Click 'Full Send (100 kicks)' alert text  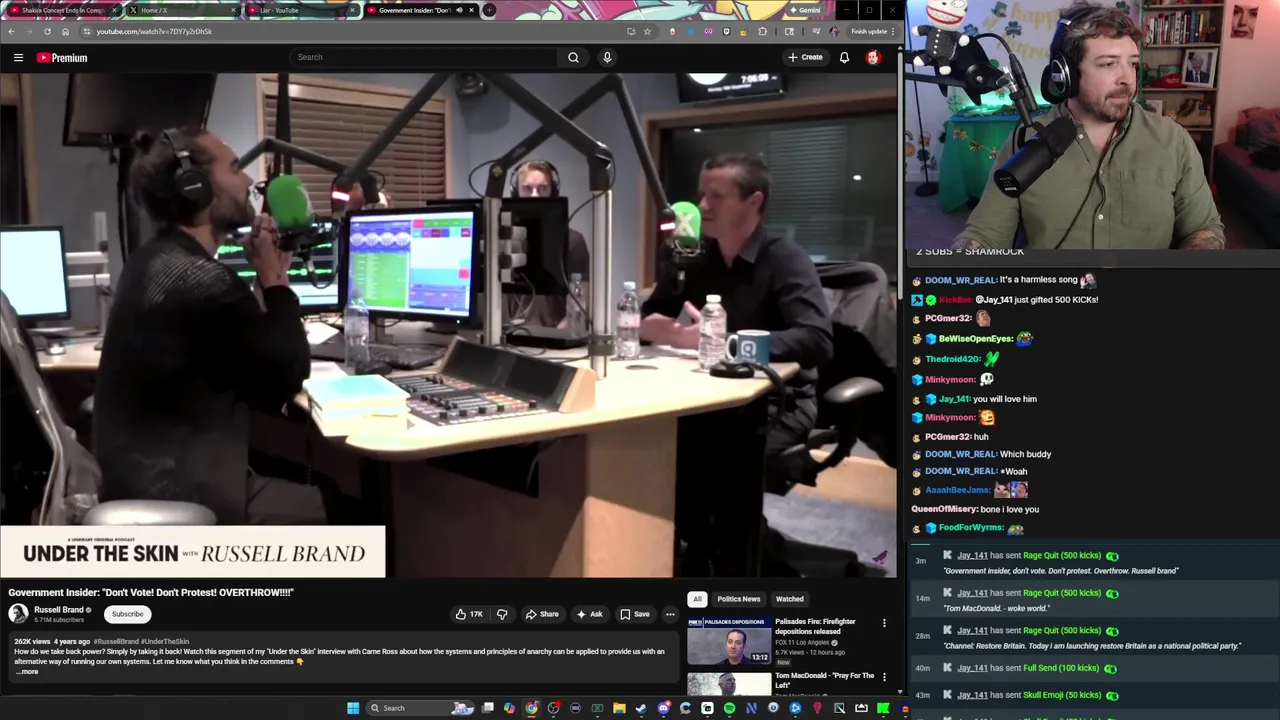point(1061,668)
